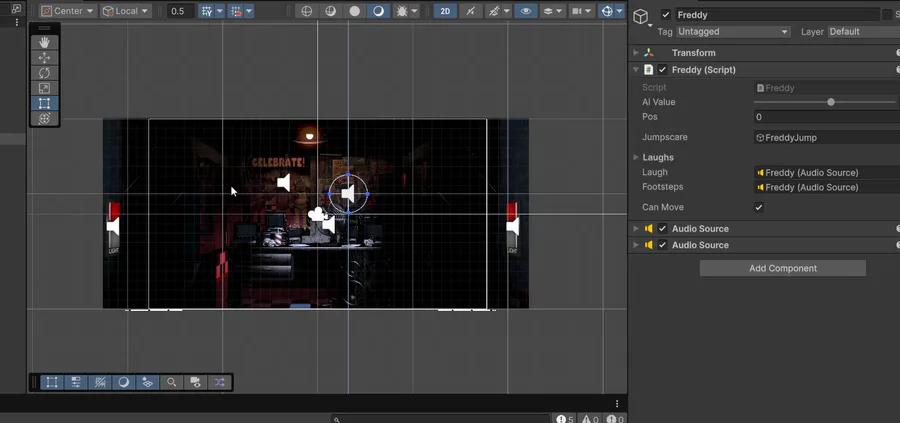Click the magnifier icon in overlay toolbar
This screenshot has width=900, height=423.
click(x=172, y=382)
